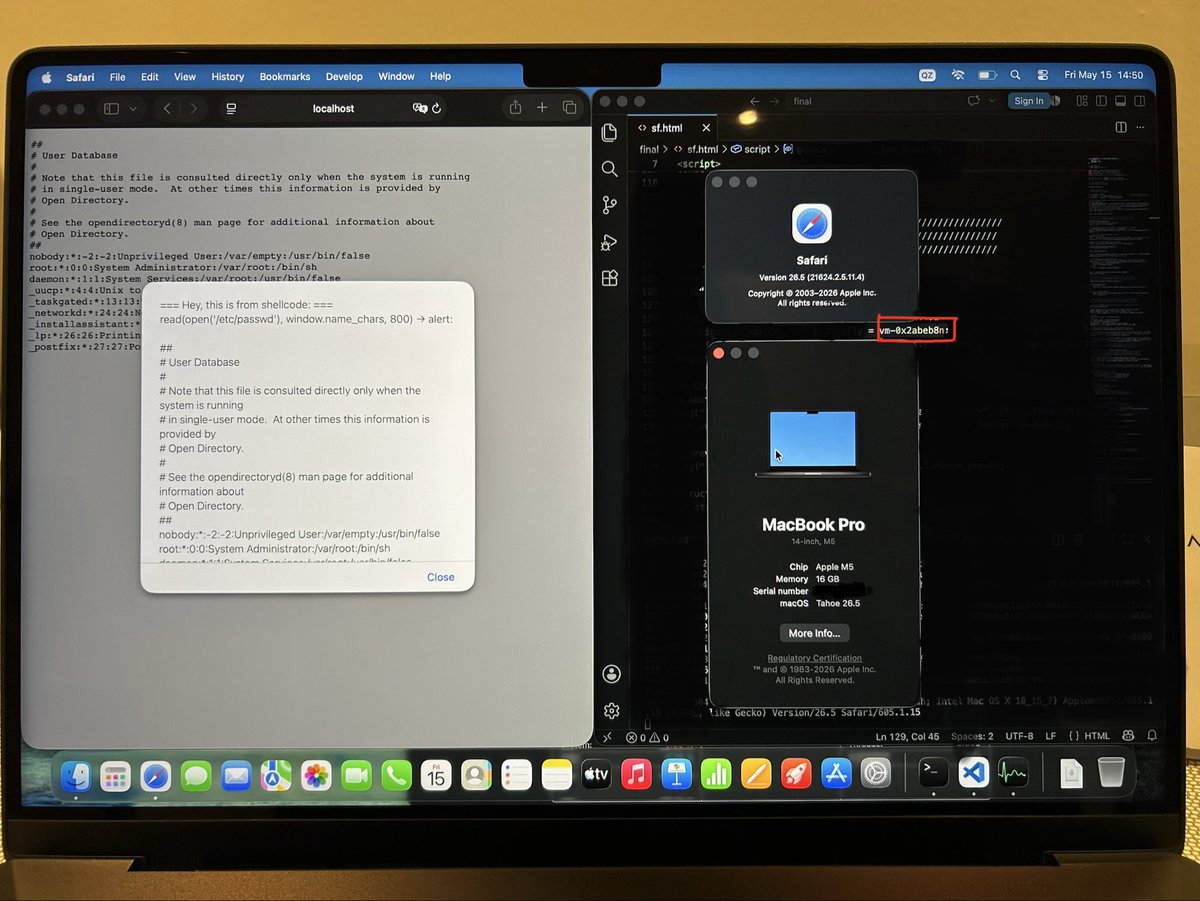
Task: Open a new Safari tab
Action: (542, 108)
